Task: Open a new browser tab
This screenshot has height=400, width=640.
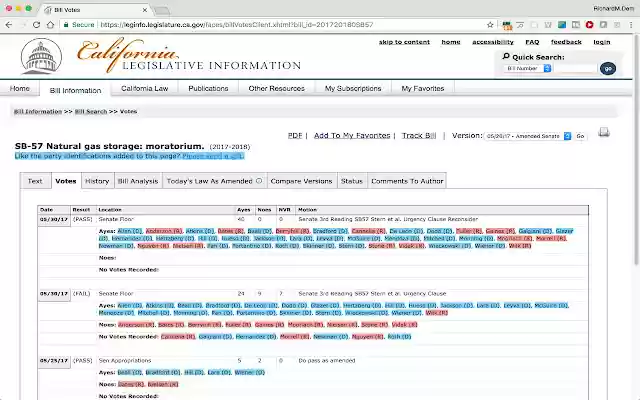Action: (x=162, y=10)
